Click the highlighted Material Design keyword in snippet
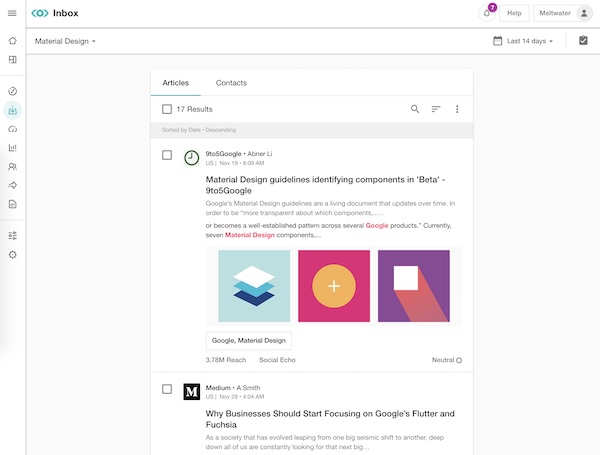Image resolution: width=600 pixels, height=455 pixels. (250, 235)
